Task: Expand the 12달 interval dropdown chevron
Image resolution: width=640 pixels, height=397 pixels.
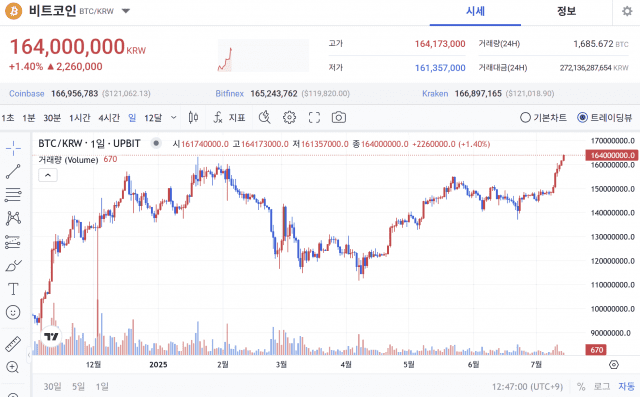Action: 173,118
